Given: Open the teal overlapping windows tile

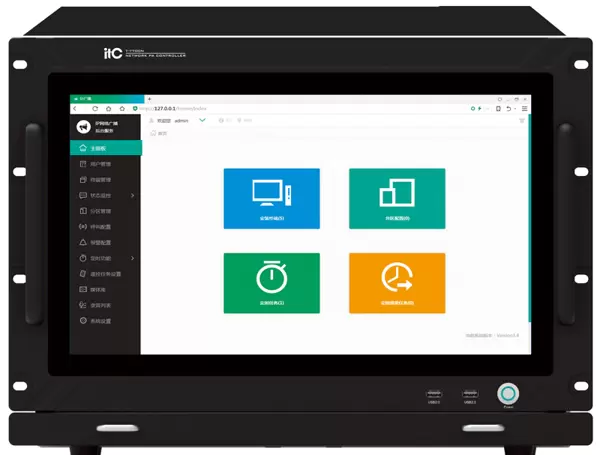Looking at the screenshot, I should (396, 198).
